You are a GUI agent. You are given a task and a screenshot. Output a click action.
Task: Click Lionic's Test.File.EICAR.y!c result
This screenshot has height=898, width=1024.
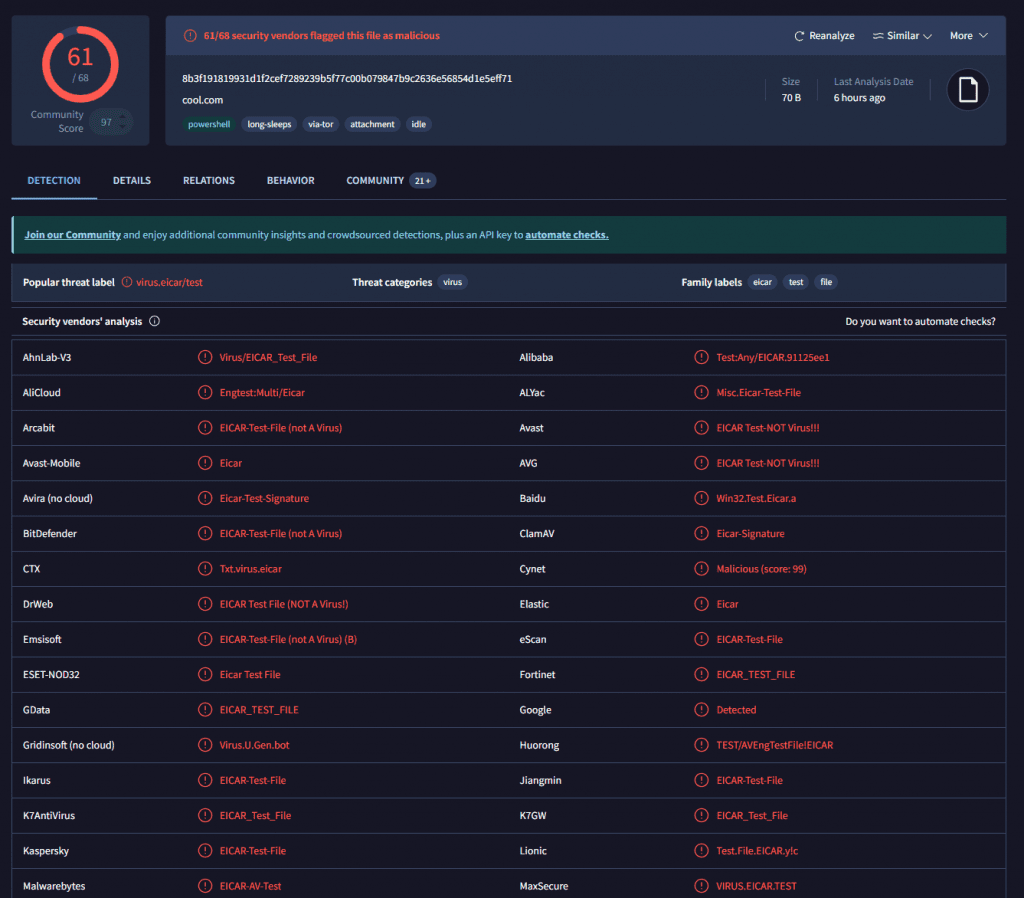pyautogui.click(x=757, y=851)
